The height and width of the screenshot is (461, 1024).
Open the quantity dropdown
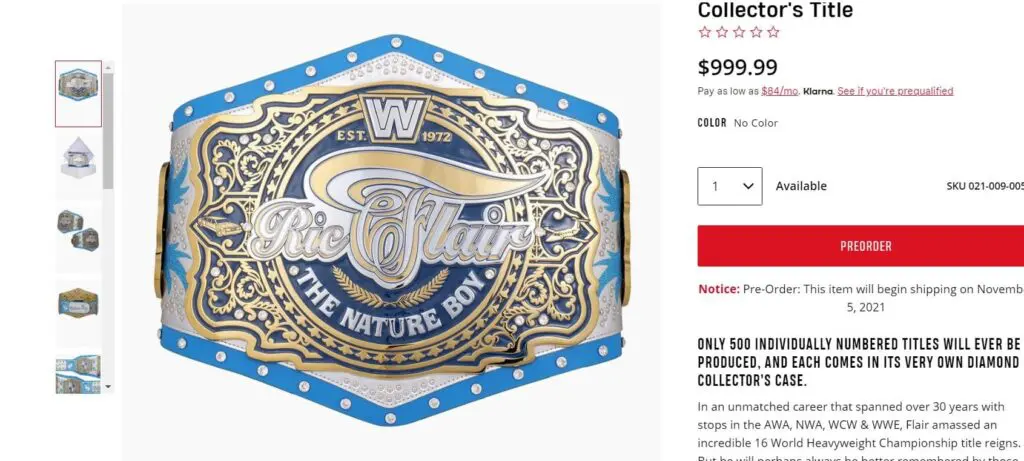pos(730,186)
